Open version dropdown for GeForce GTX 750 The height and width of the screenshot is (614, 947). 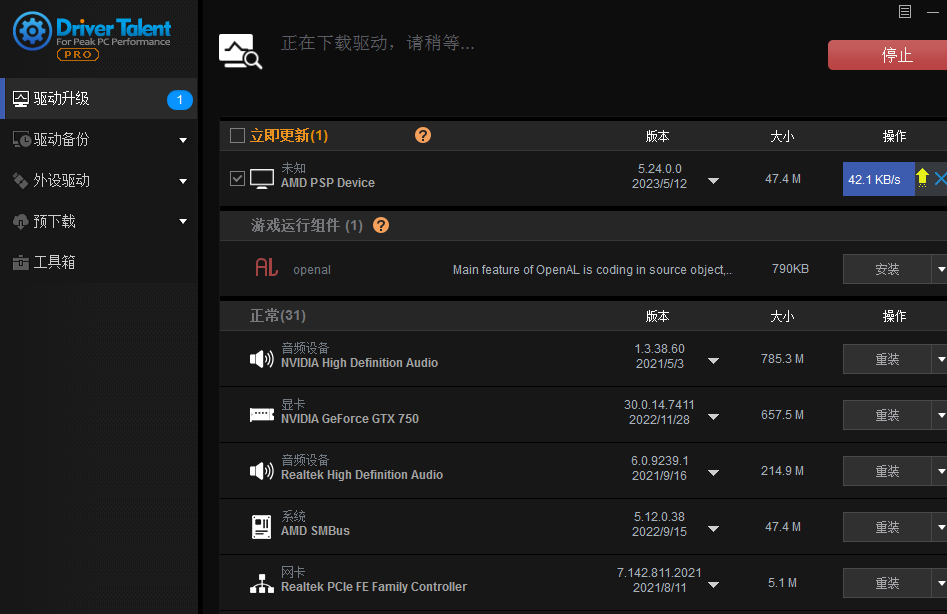[713, 417]
